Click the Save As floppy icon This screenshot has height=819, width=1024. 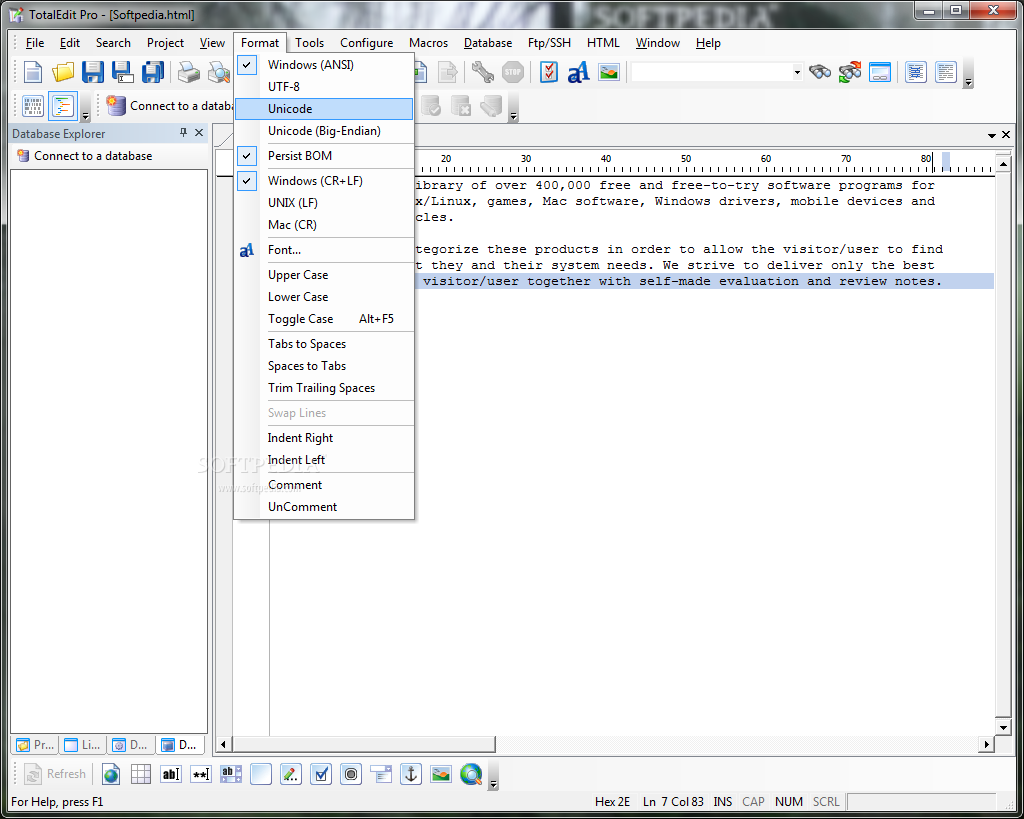pos(123,72)
